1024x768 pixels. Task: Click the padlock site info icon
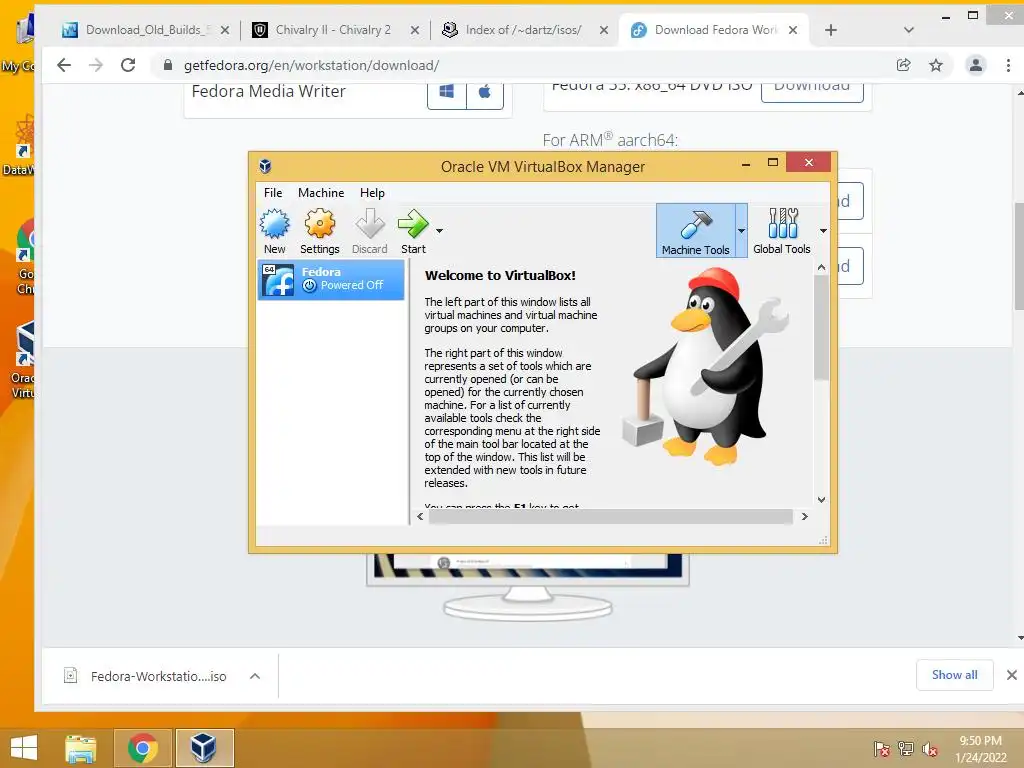[168, 65]
